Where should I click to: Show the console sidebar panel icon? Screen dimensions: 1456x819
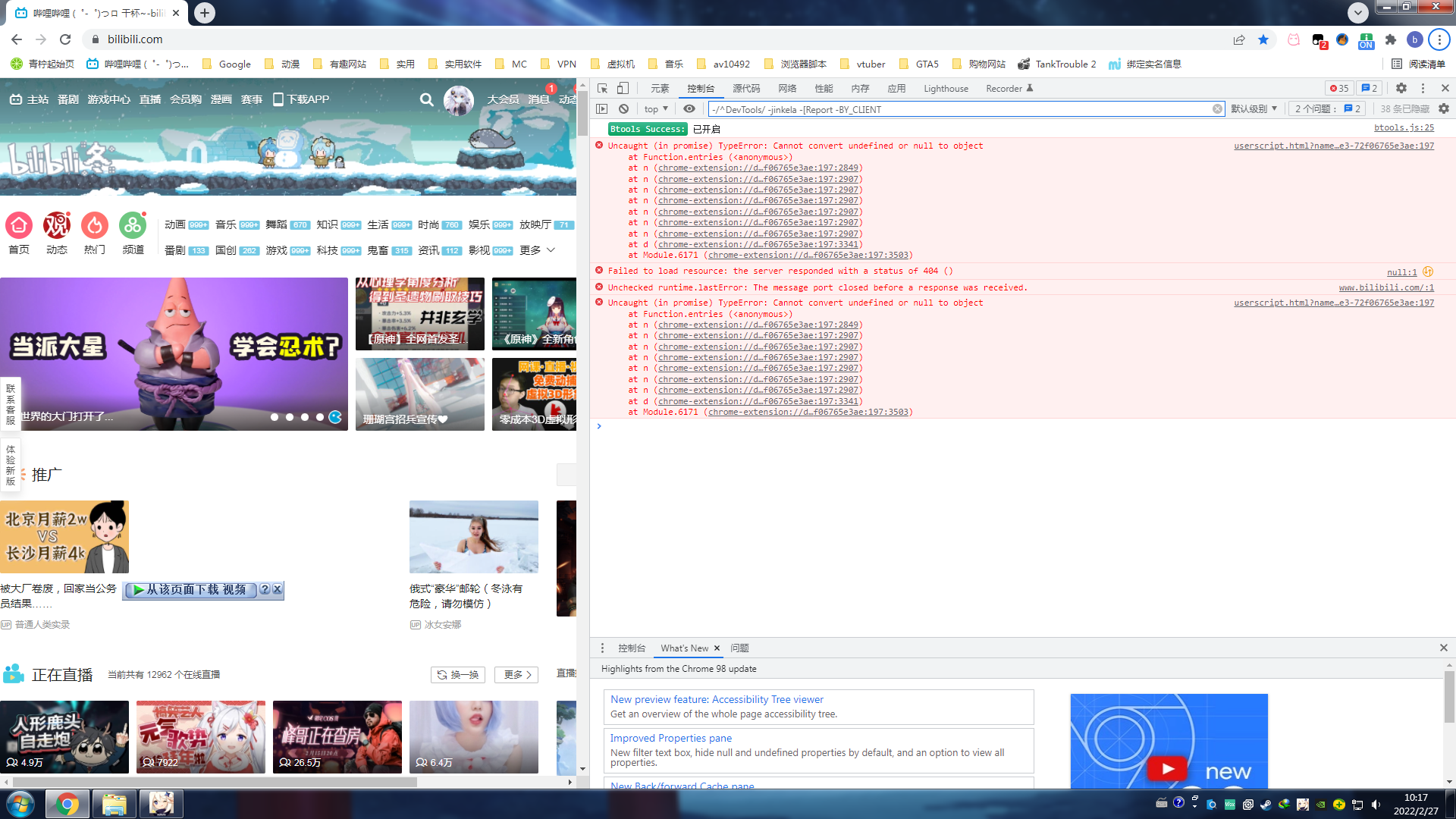point(602,109)
